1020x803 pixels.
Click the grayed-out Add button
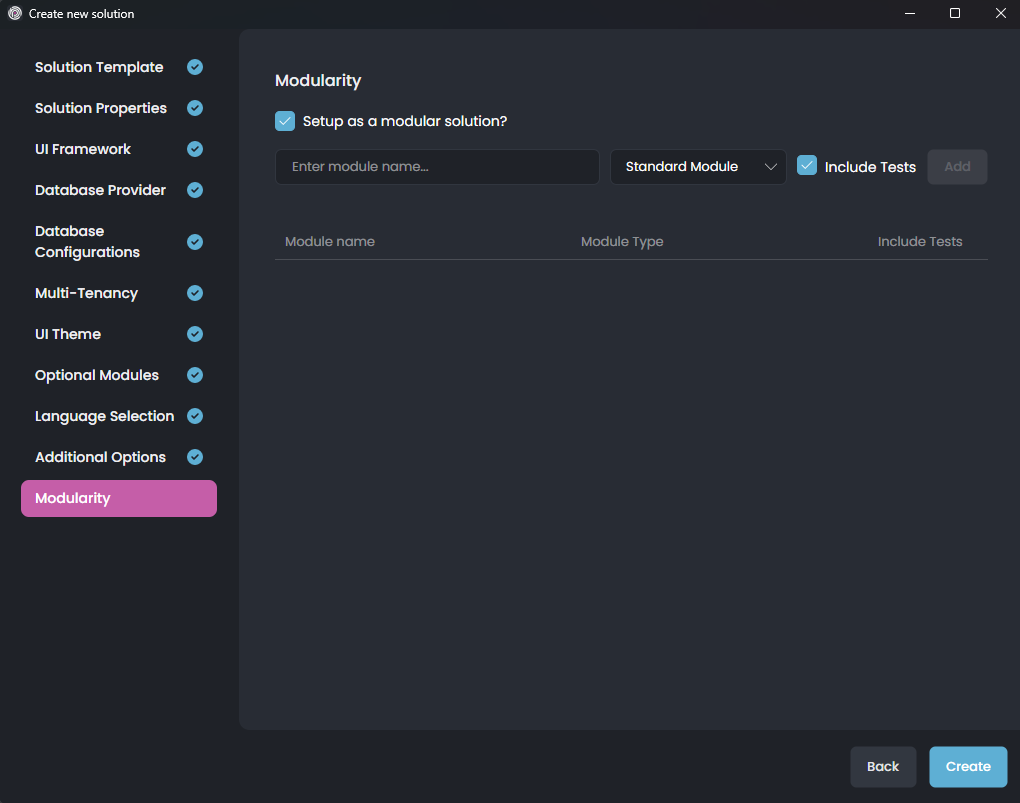(957, 166)
